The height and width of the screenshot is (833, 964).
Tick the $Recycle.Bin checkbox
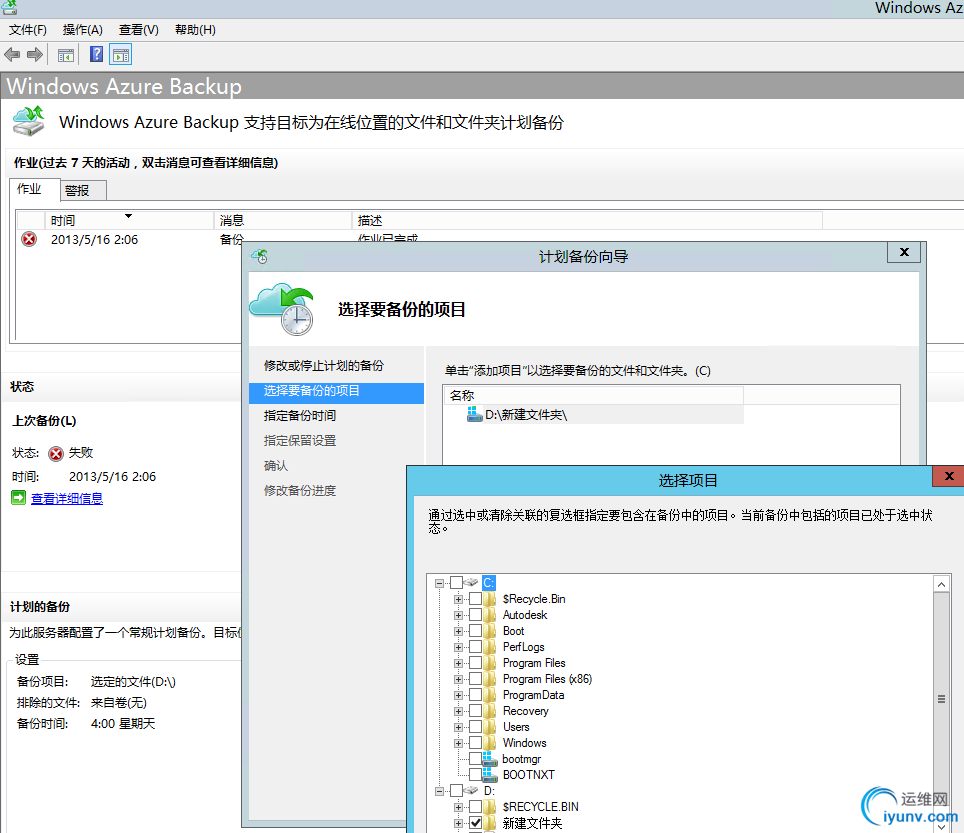[475, 599]
